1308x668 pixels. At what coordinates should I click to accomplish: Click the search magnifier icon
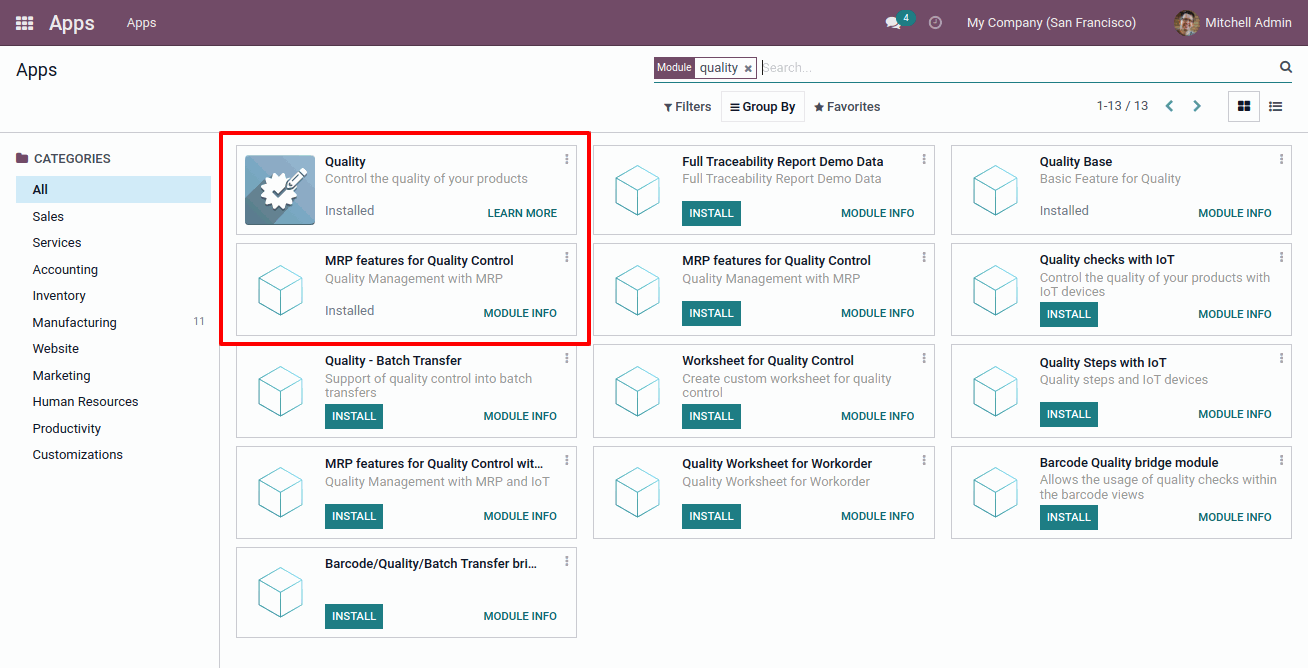[x=1286, y=67]
